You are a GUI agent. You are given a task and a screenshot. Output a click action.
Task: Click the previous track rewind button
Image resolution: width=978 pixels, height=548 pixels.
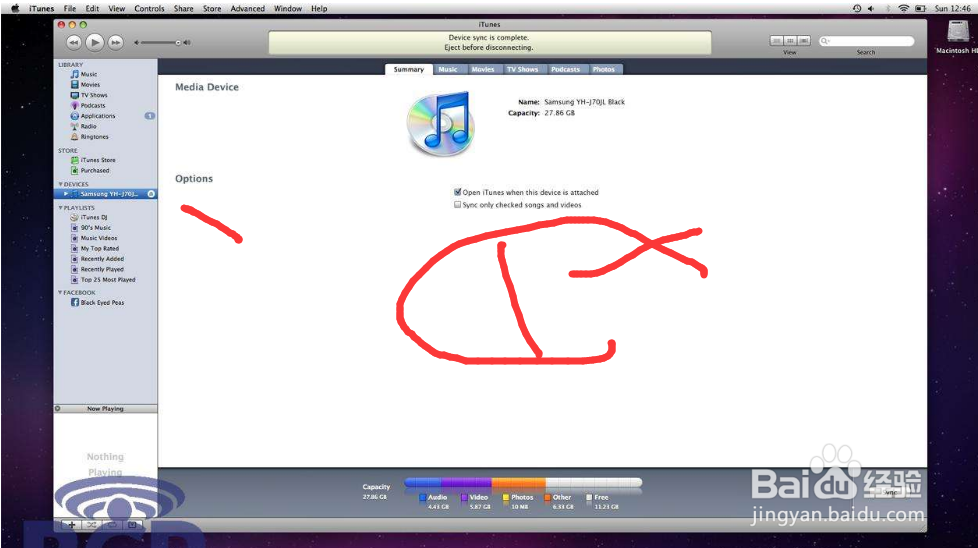74,42
